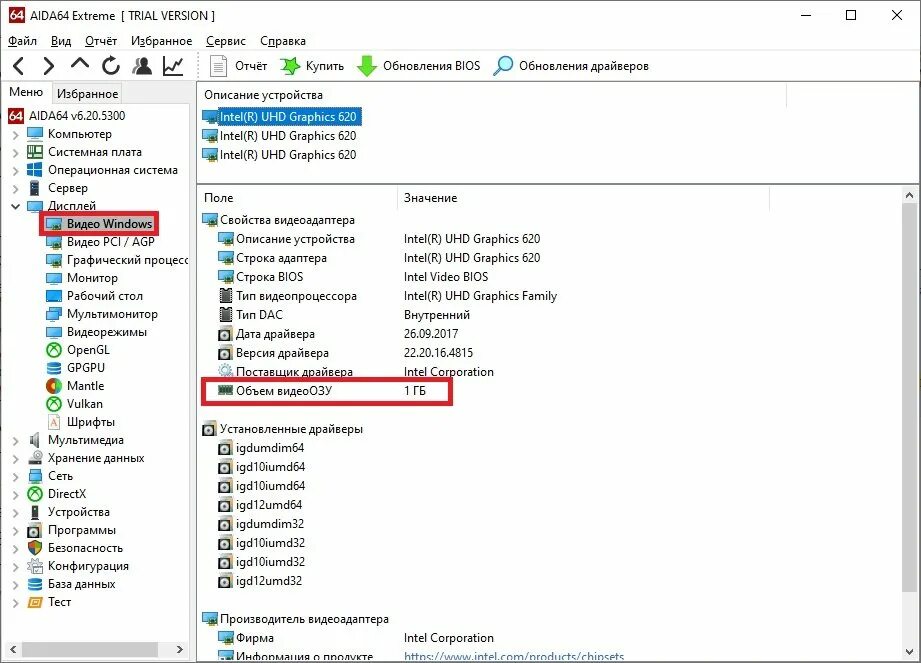Expand the Программы tree node
The width and height of the screenshot is (921, 663).
[x=16, y=530]
